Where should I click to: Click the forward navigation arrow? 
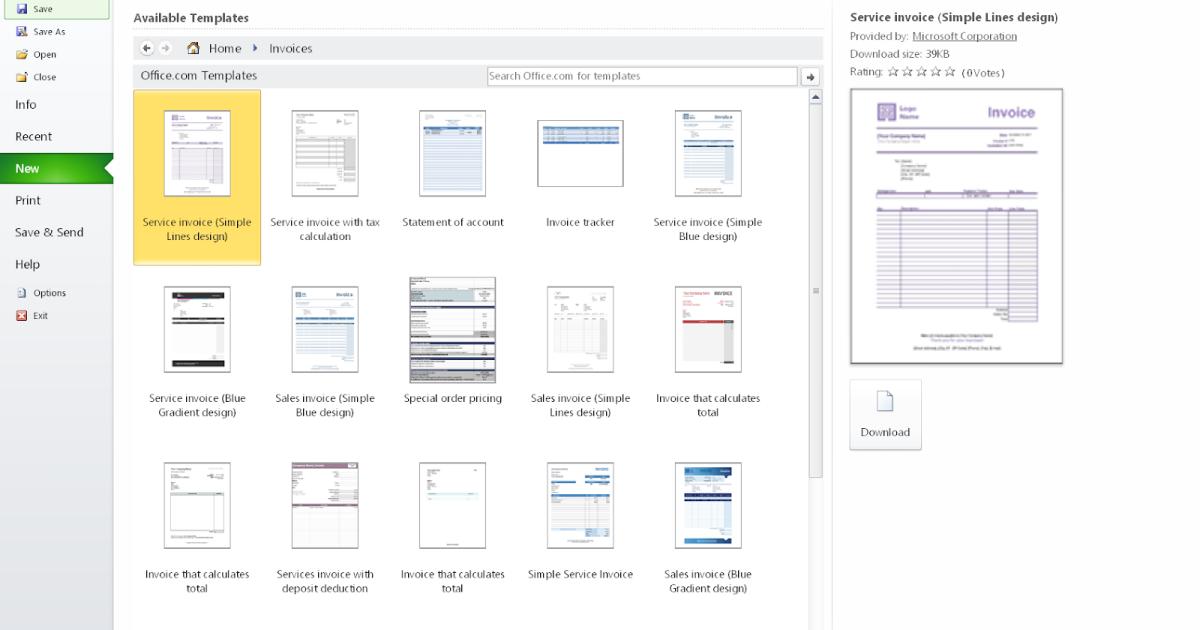click(164, 48)
